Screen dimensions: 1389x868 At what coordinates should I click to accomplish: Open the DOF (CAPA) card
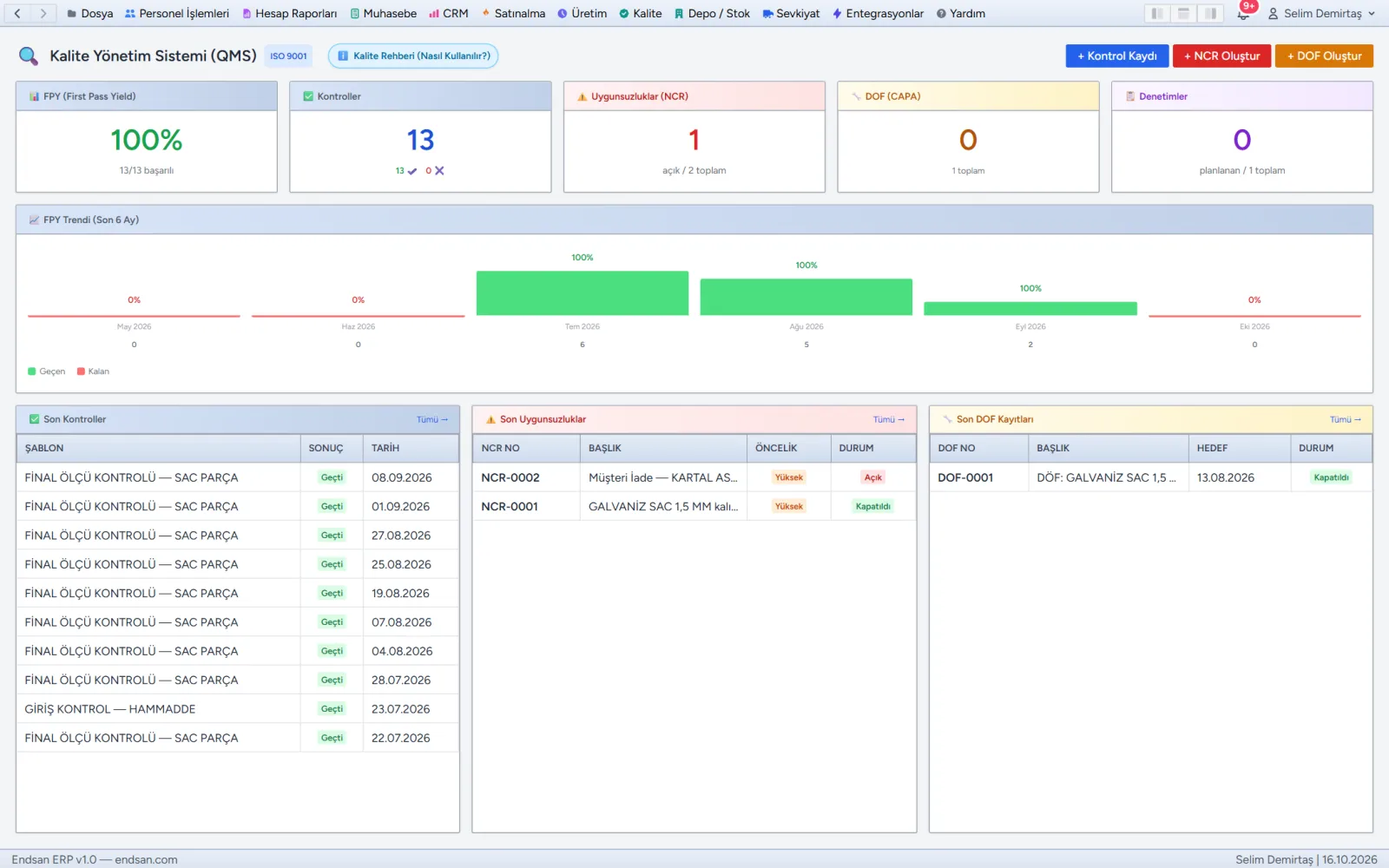[x=968, y=137]
